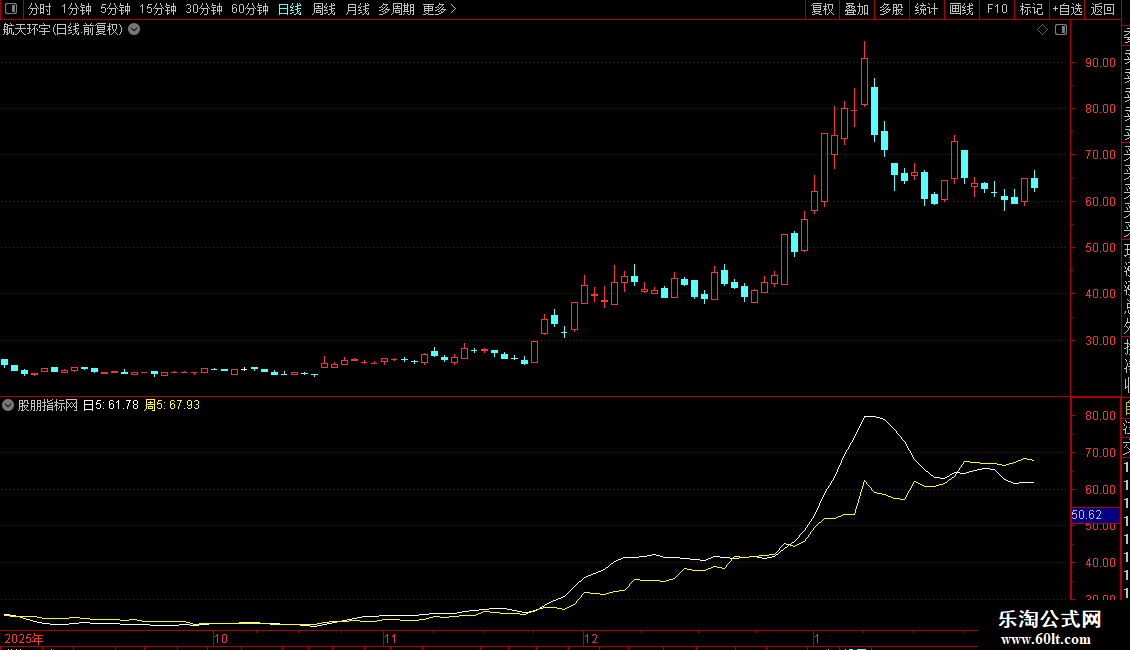Toggle the right side panel icon

coord(1061,30)
